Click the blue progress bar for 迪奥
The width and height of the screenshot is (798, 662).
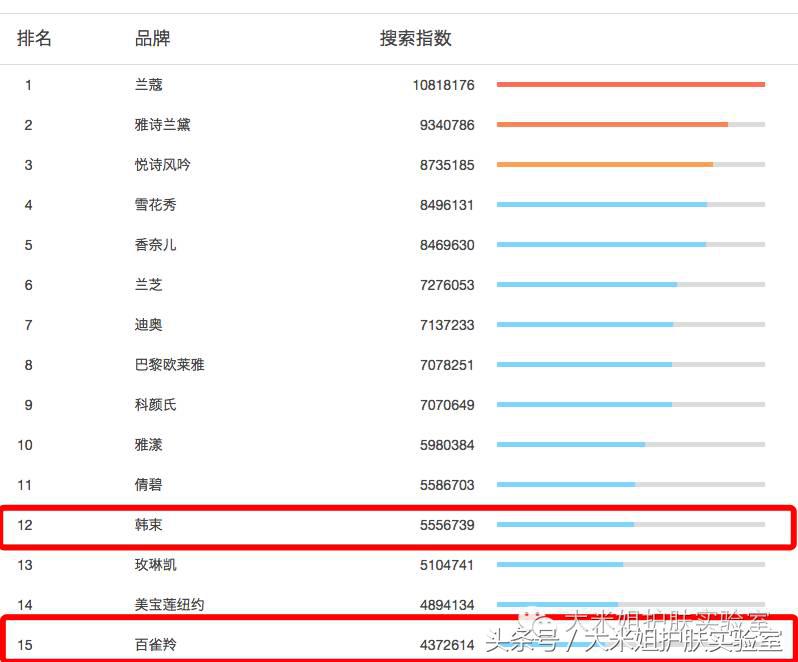pyautogui.click(x=585, y=325)
